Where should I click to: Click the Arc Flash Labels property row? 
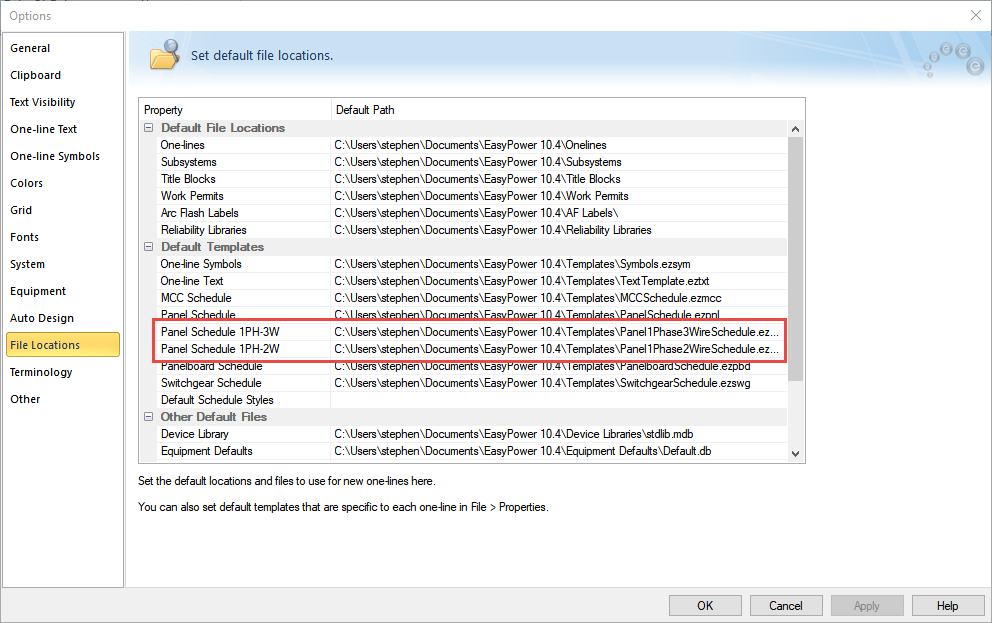[x=199, y=213]
